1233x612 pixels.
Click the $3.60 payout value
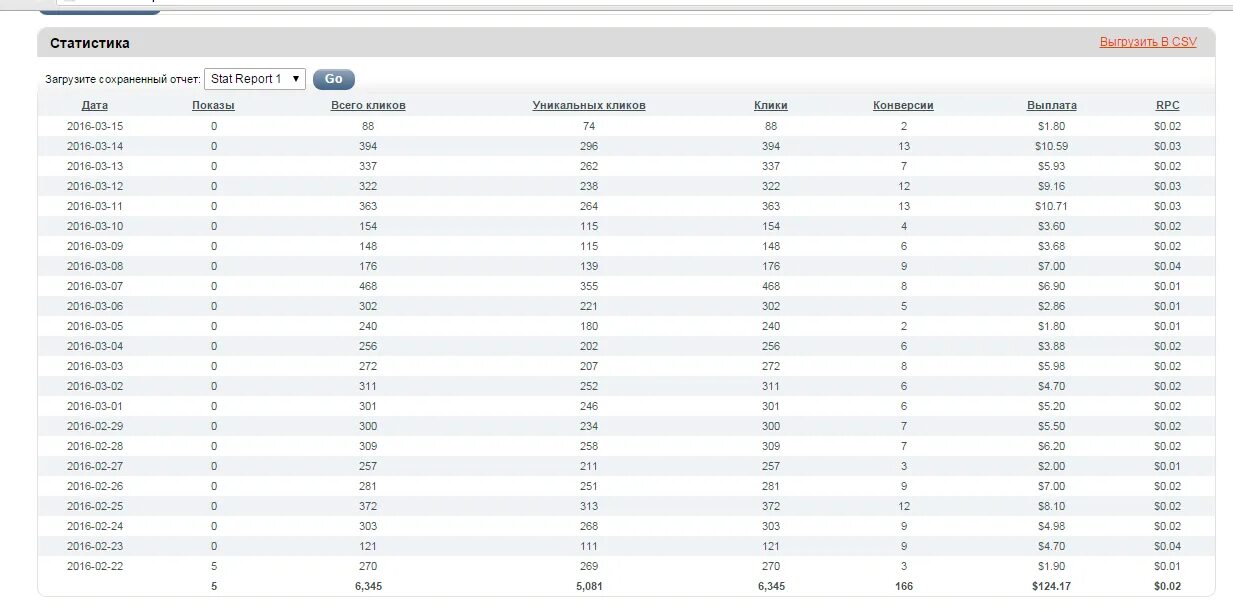coord(1052,226)
